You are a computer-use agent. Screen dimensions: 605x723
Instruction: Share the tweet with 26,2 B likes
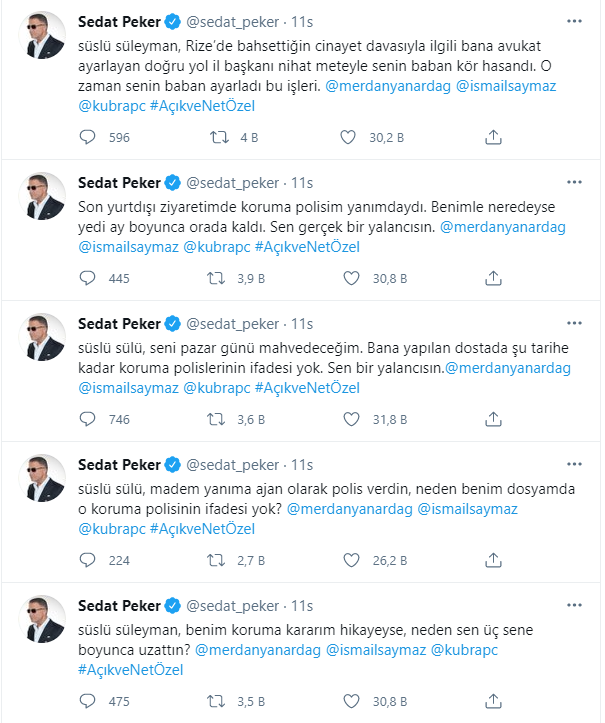[492, 560]
